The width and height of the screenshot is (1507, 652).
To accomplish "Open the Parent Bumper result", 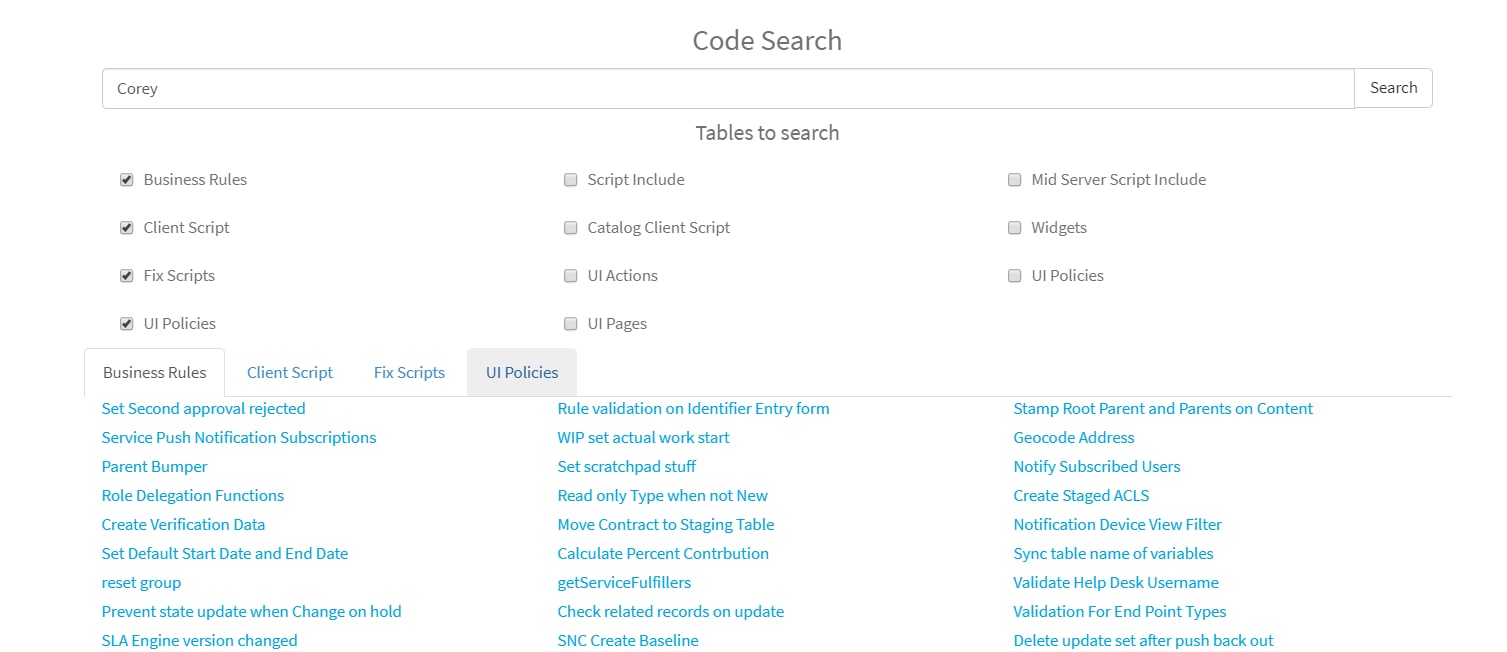I will (x=154, y=466).
